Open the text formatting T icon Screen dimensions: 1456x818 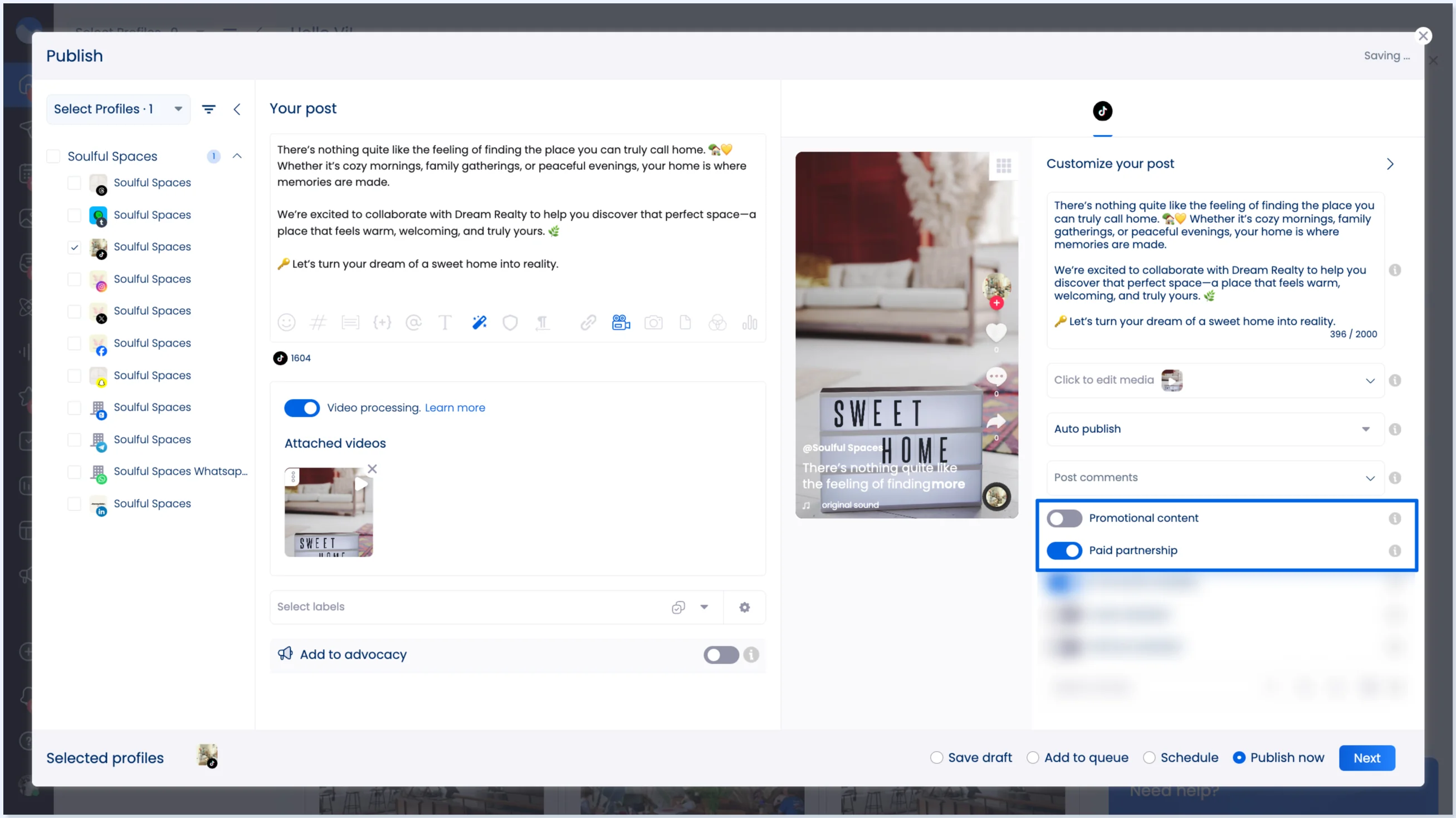(x=445, y=322)
